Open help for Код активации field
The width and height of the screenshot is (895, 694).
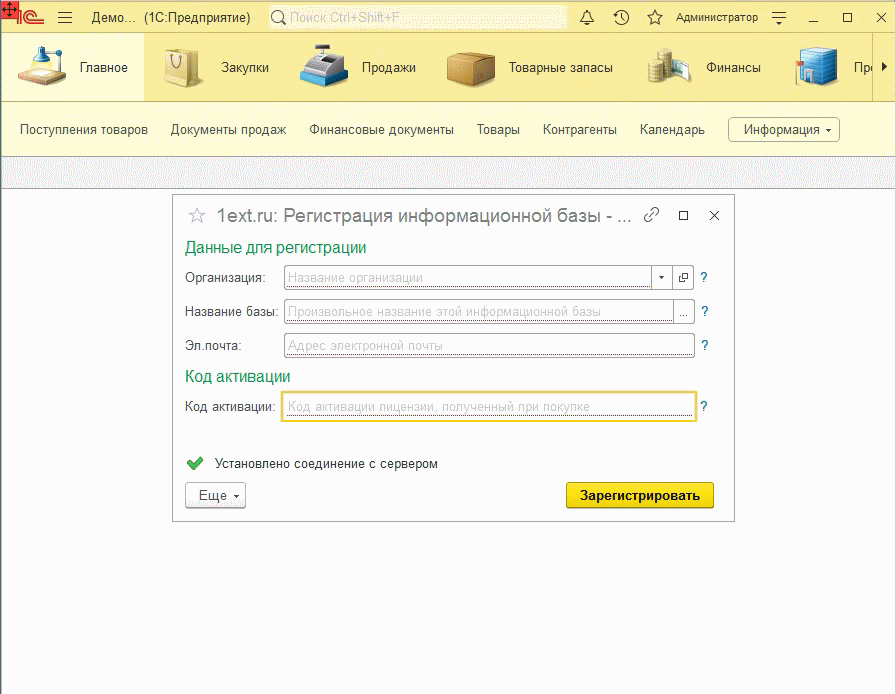pyautogui.click(x=704, y=405)
